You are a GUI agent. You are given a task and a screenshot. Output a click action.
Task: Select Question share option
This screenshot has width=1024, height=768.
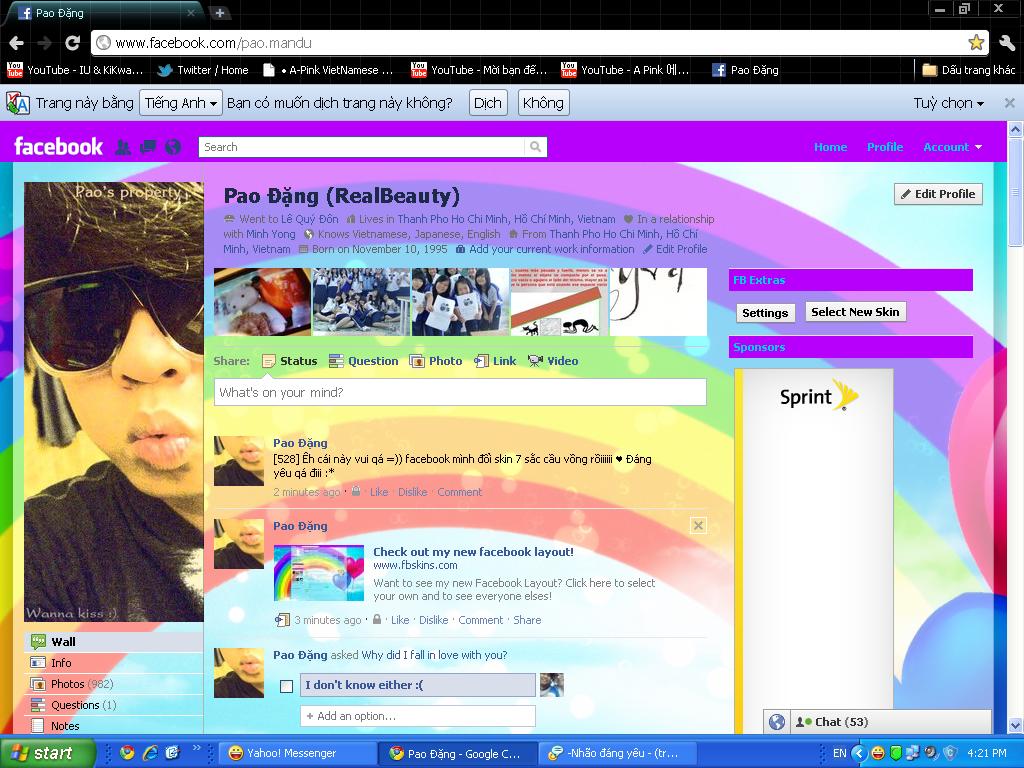tap(364, 361)
